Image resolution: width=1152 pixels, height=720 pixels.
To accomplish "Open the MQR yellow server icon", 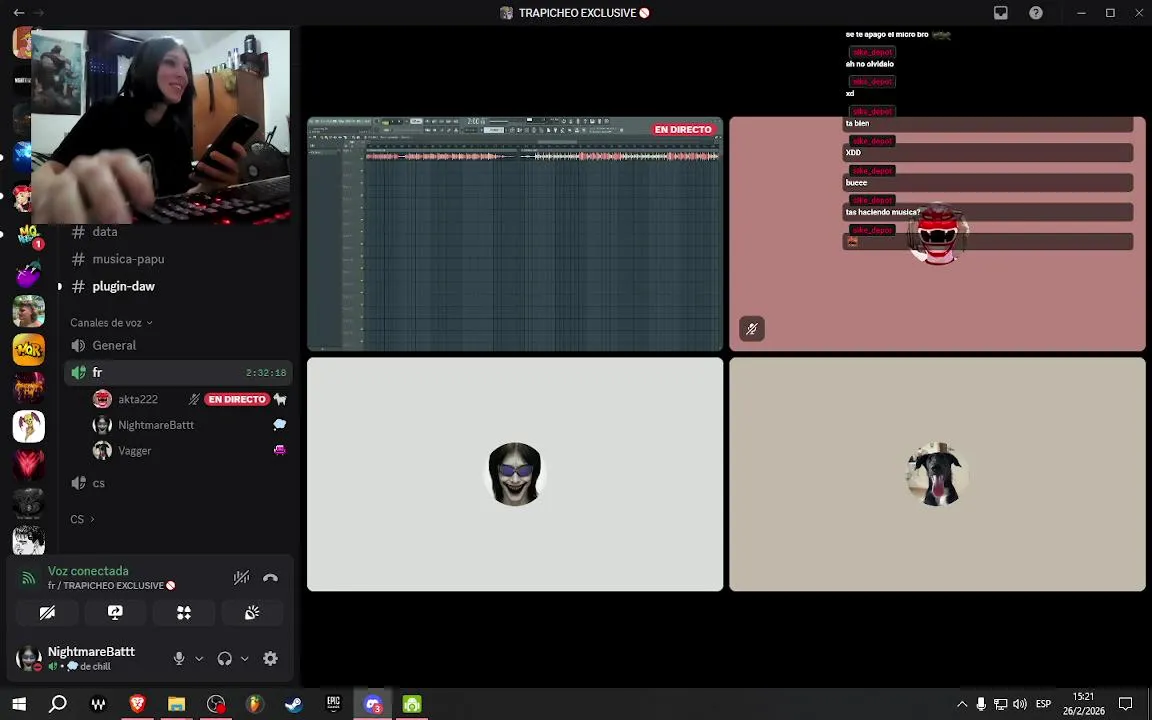I will 29,350.
